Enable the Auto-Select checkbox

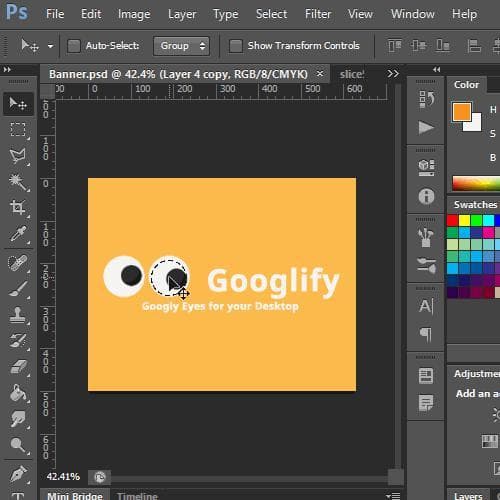coord(74,46)
